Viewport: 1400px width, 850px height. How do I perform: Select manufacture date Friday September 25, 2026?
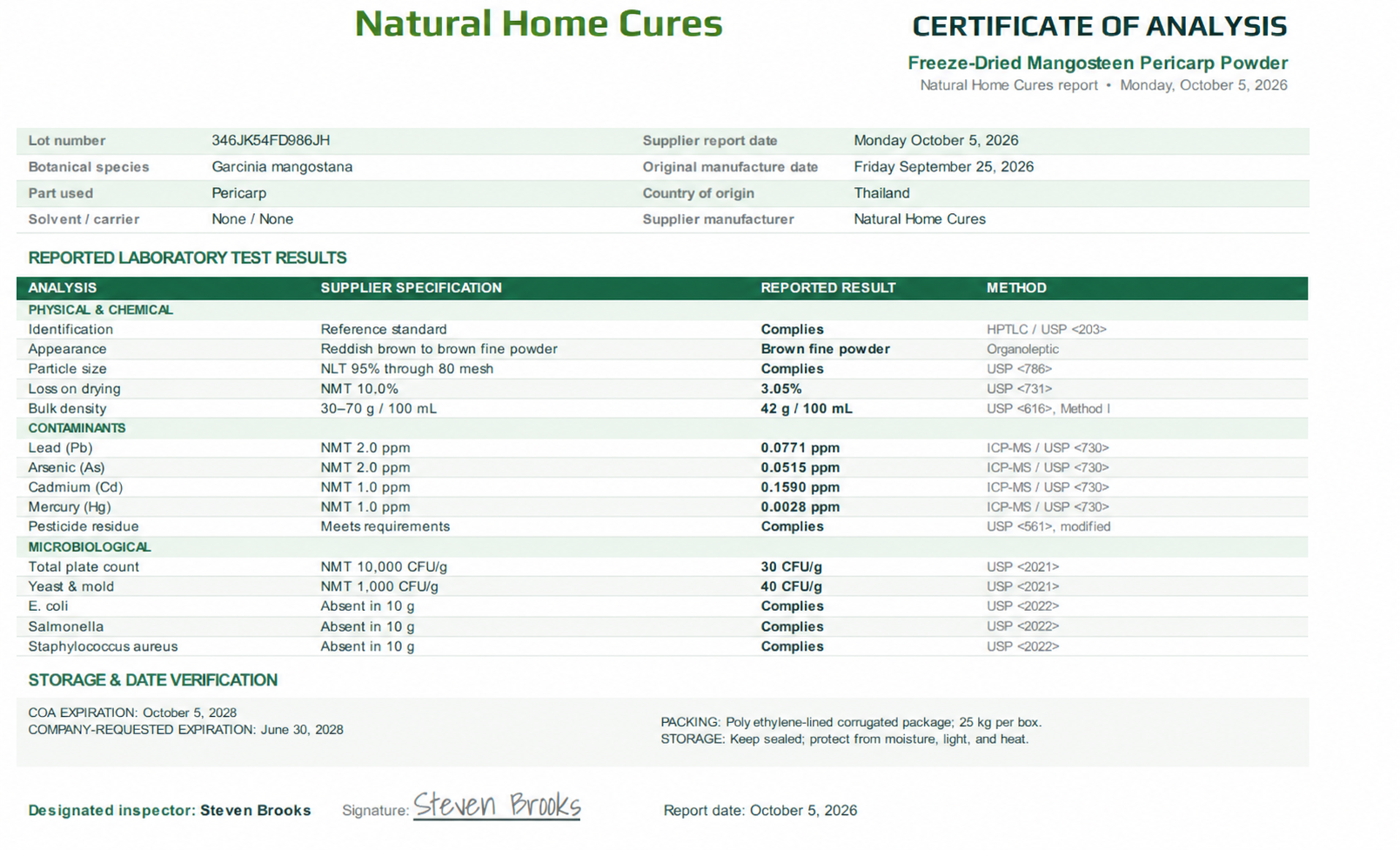click(x=944, y=167)
